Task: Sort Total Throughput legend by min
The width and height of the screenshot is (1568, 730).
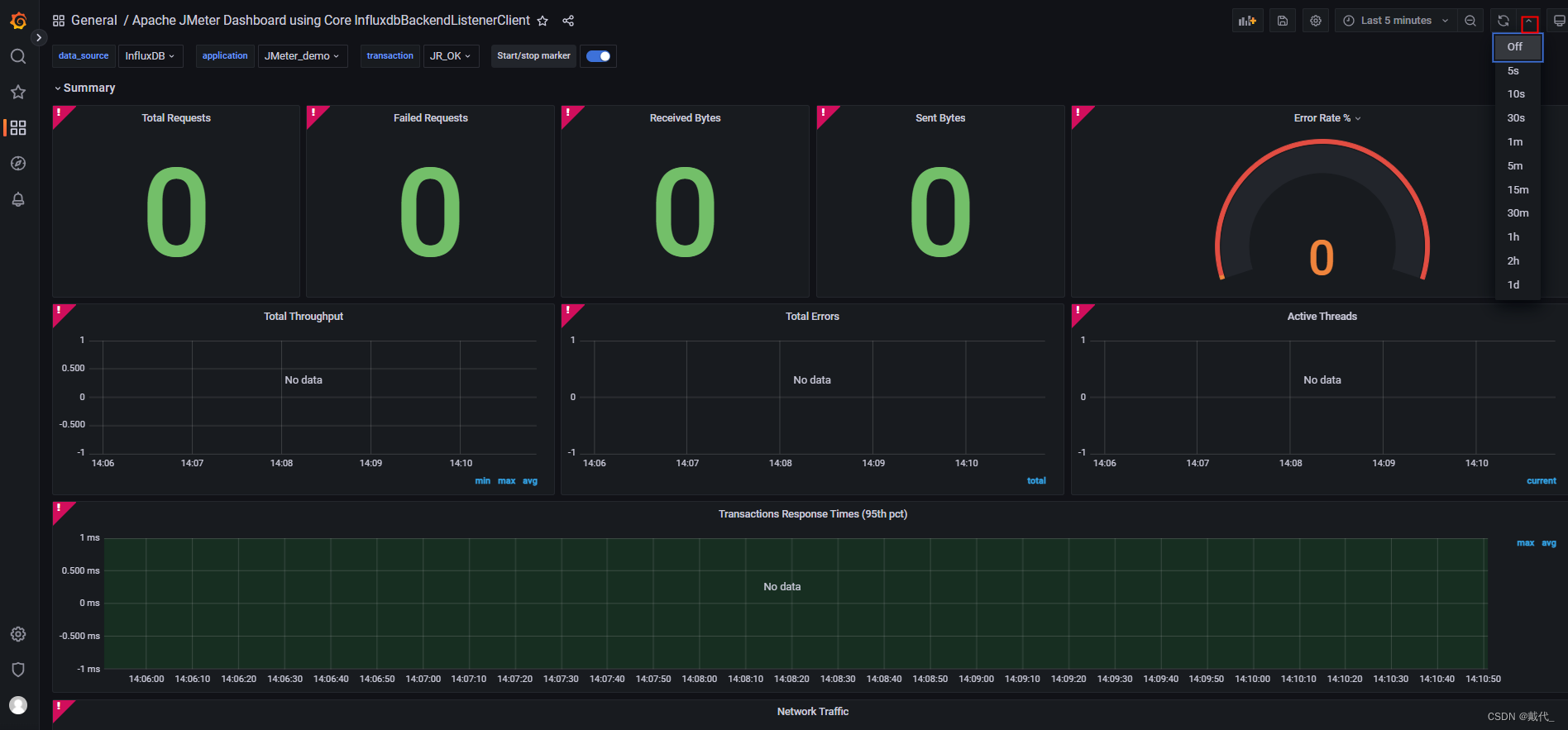Action: point(483,481)
